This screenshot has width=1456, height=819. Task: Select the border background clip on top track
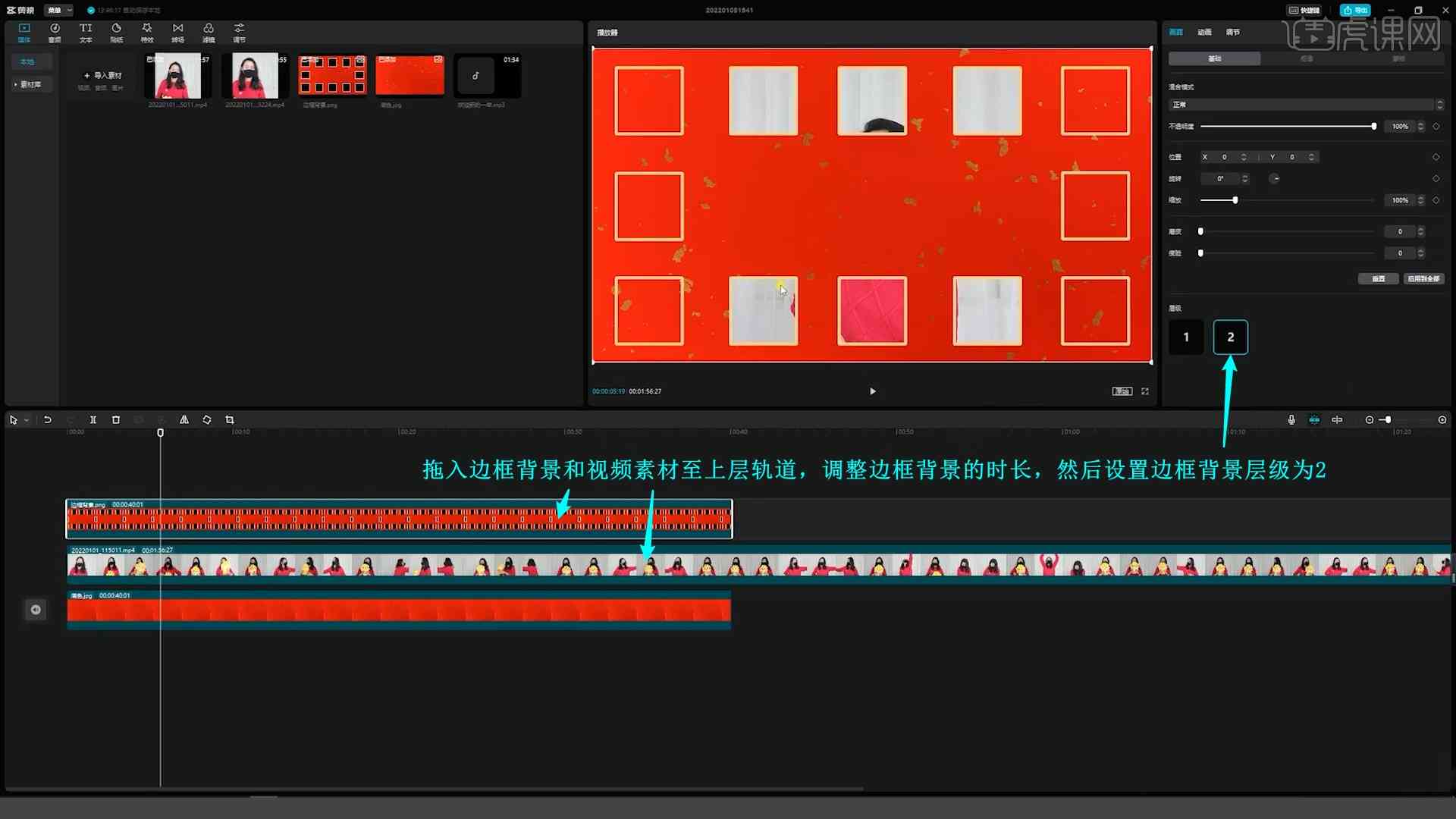point(399,519)
